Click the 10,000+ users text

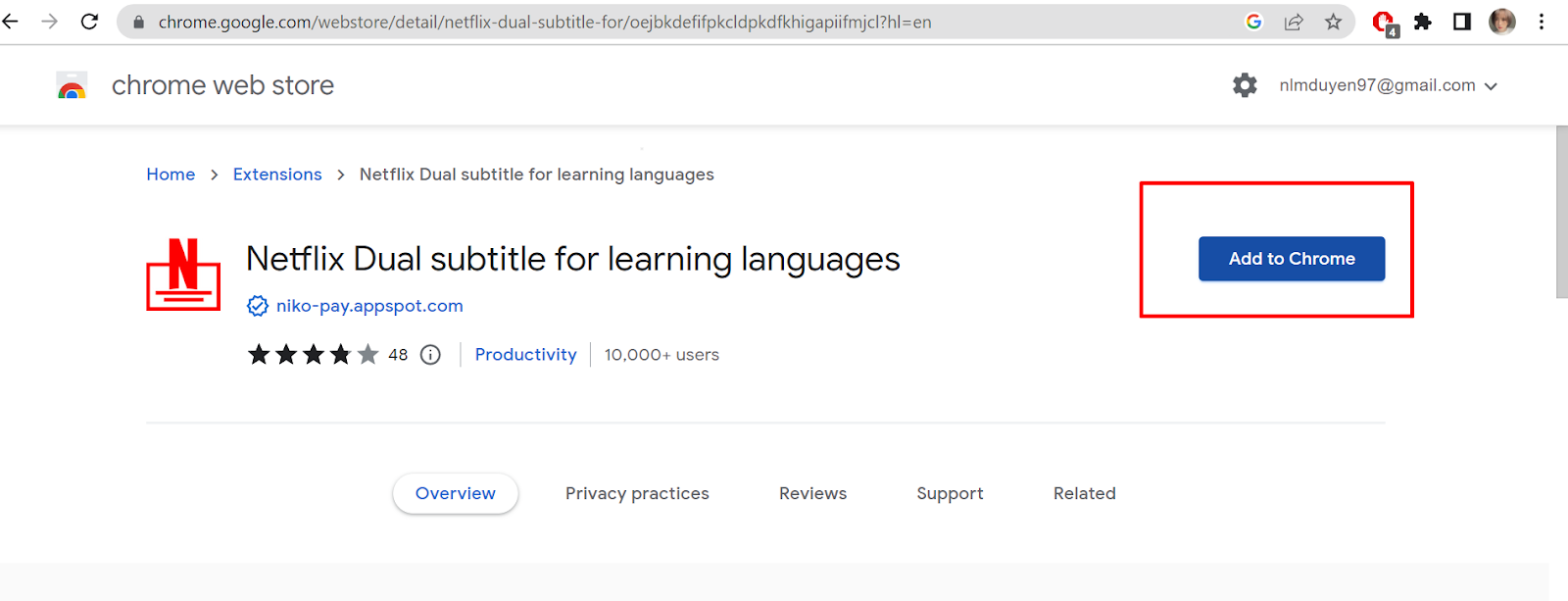click(661, 355)
